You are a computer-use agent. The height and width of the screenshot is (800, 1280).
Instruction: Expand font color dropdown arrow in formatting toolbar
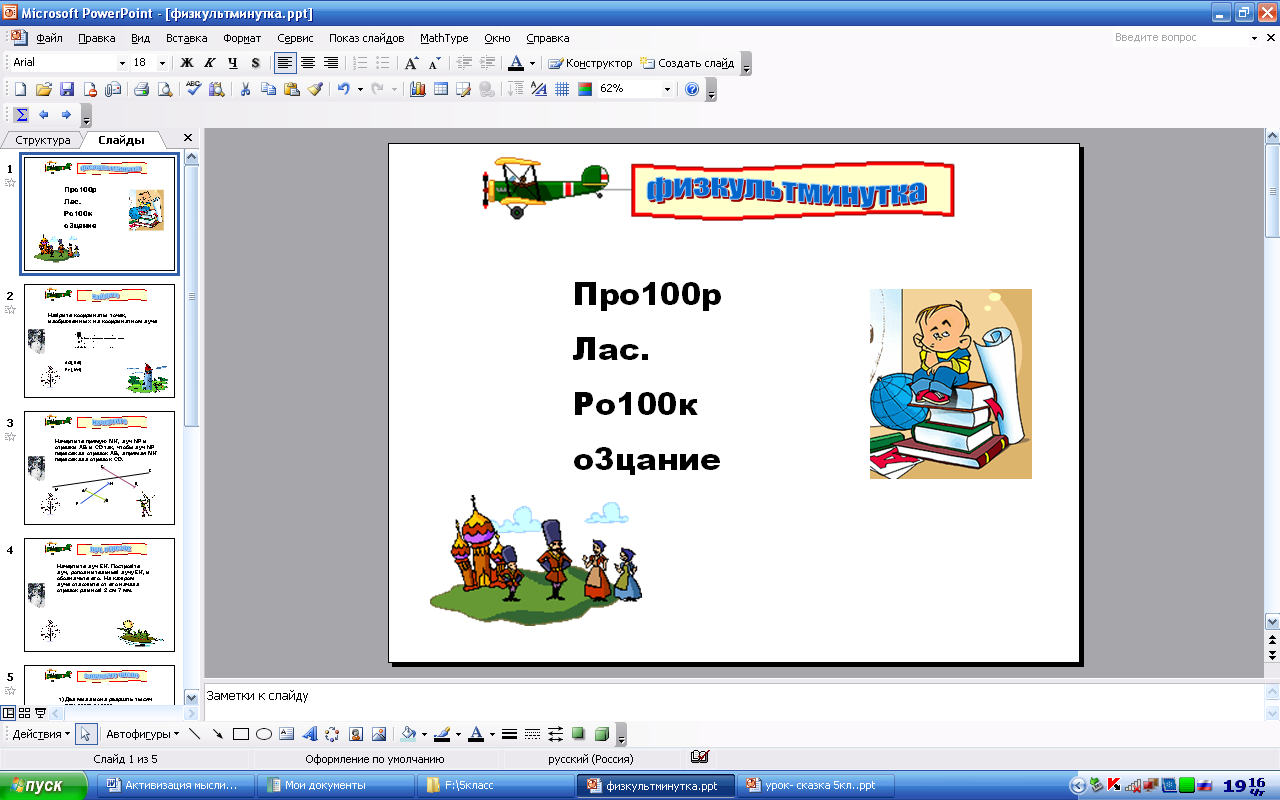point(533,63)
